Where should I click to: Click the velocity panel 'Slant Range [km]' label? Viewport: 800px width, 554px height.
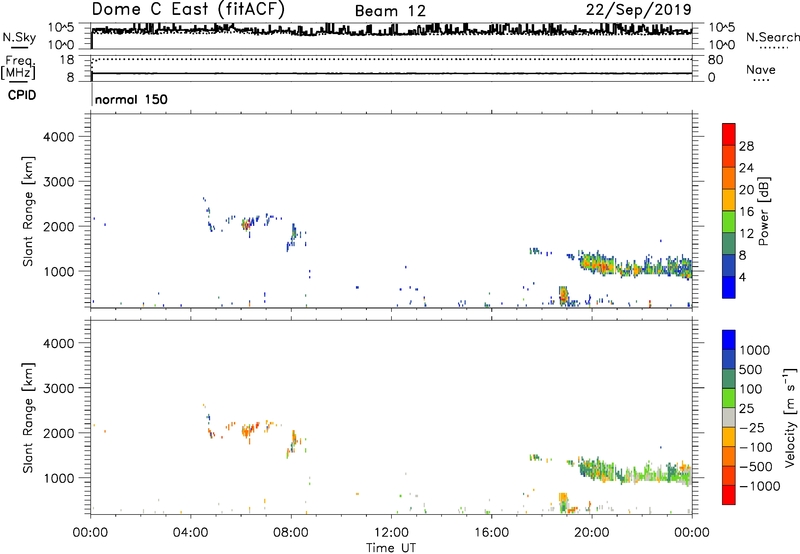(28, 418)
